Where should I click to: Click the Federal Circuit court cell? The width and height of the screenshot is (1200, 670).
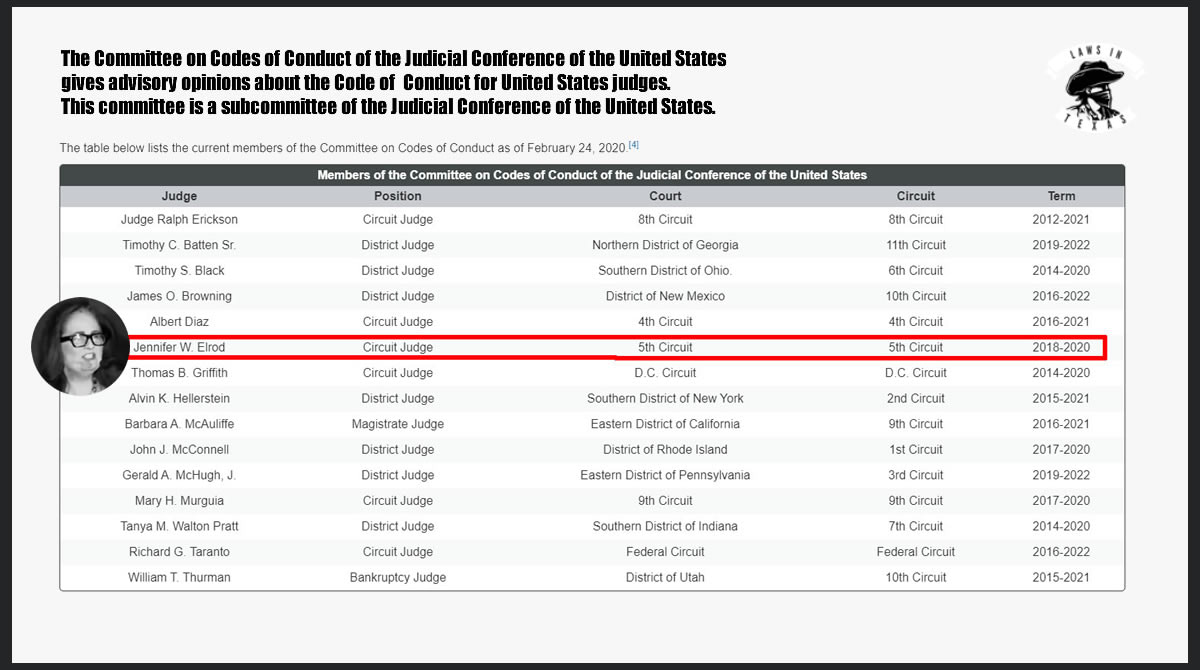[665, 552]
